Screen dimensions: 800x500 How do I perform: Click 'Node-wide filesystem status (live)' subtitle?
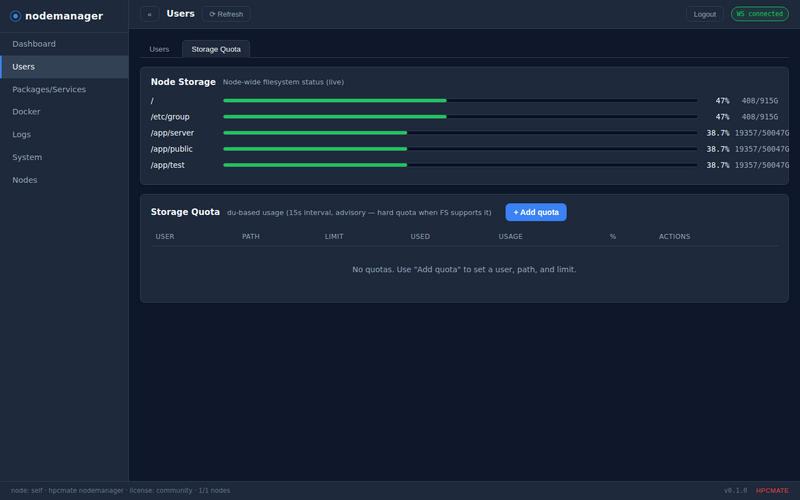pos(283,82)
